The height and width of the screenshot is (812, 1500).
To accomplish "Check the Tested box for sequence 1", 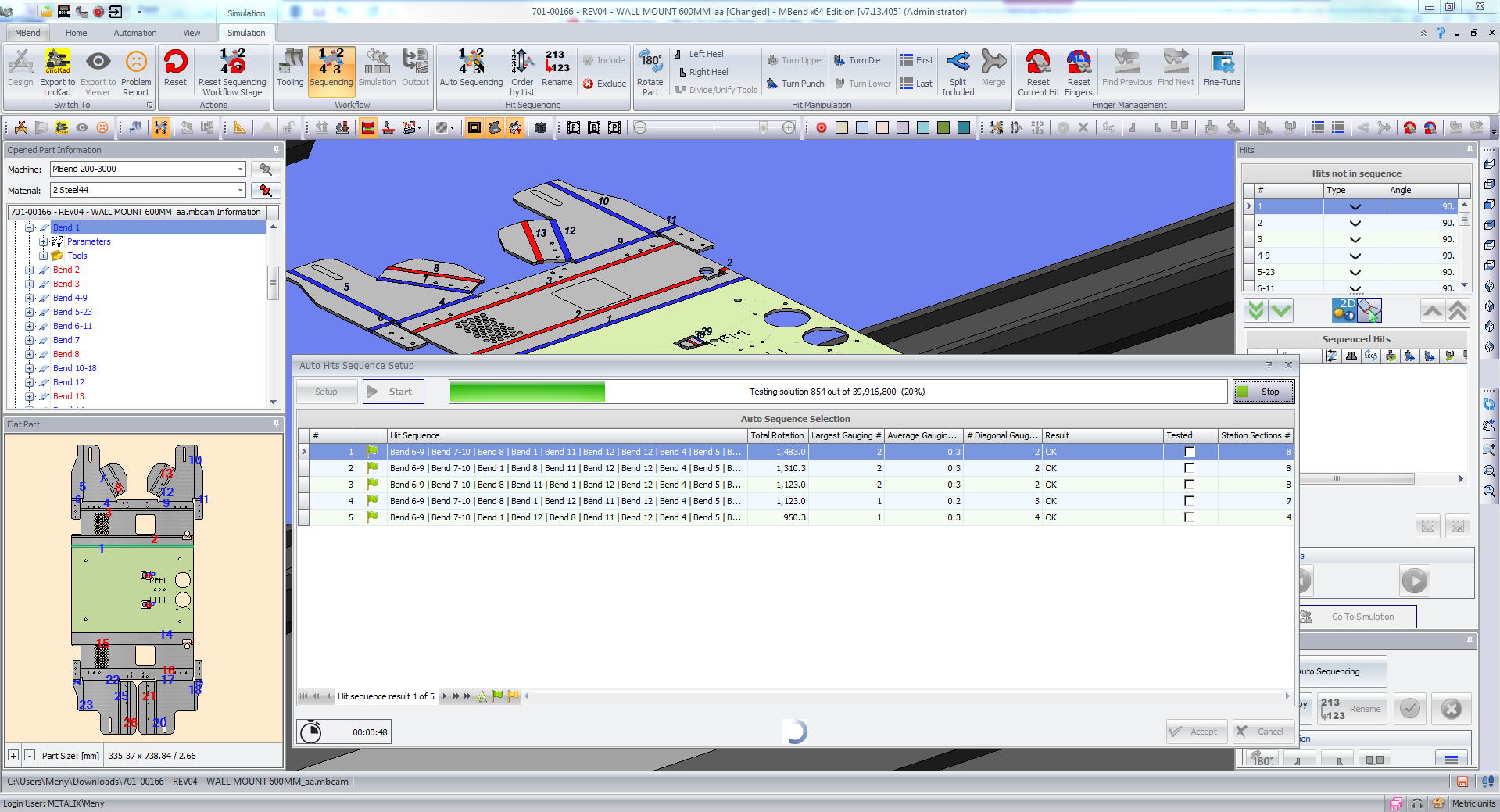I will 1189,452.
